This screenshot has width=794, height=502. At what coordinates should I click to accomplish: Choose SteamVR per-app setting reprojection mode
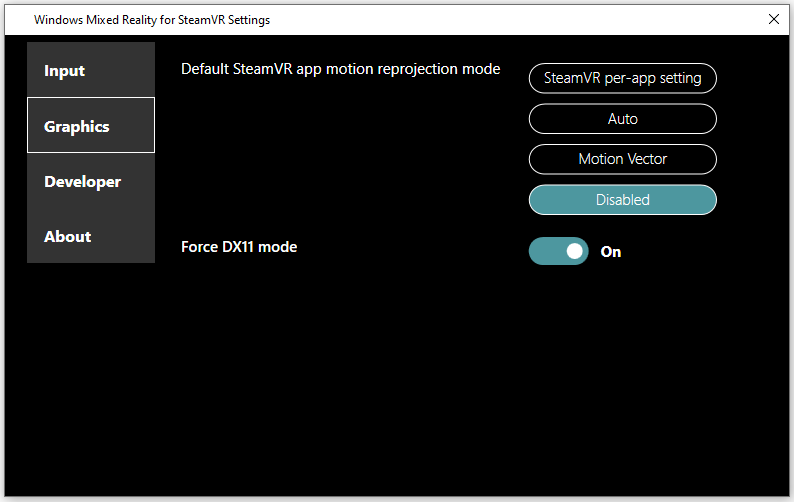pos(622,78)
